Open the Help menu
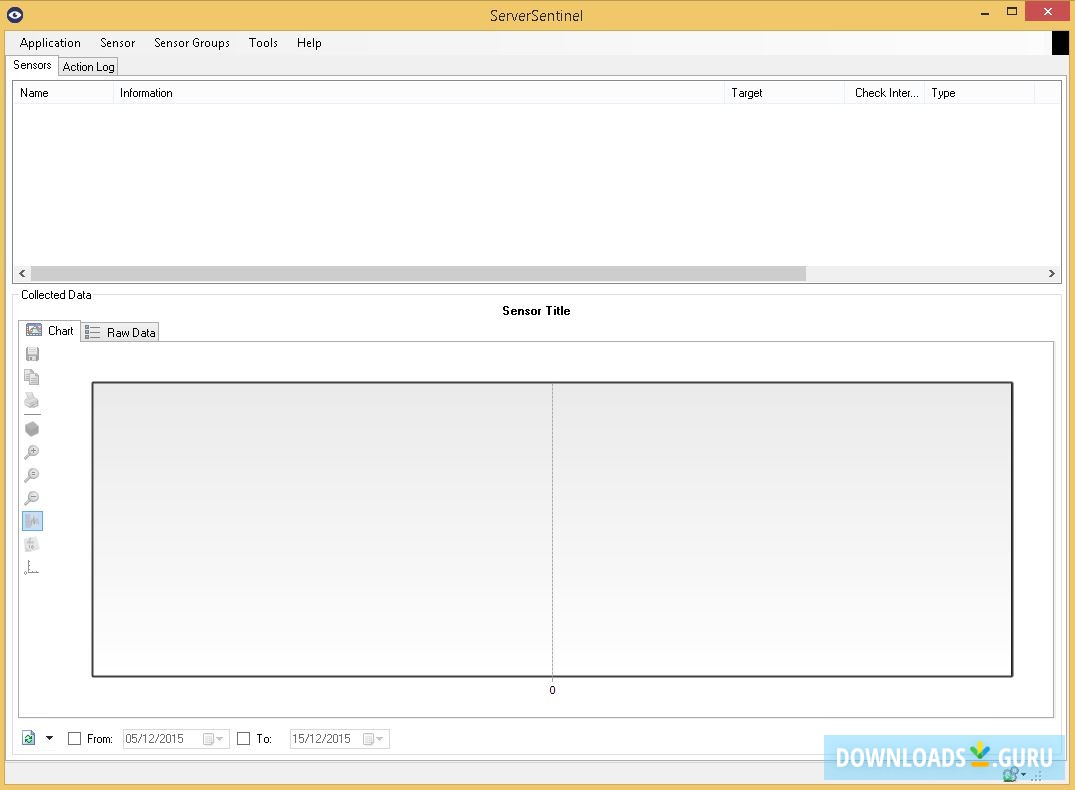 309,43
